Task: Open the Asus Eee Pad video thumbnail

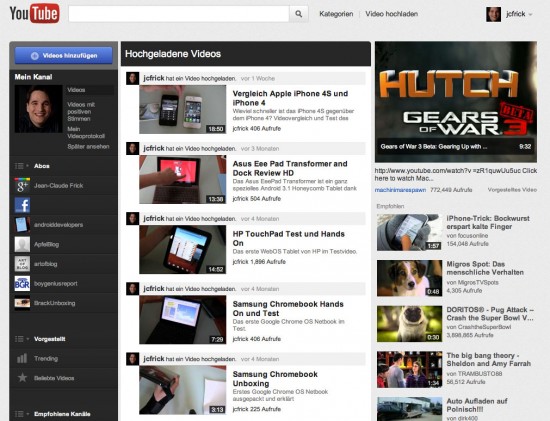Action: [x=183, y=180]
